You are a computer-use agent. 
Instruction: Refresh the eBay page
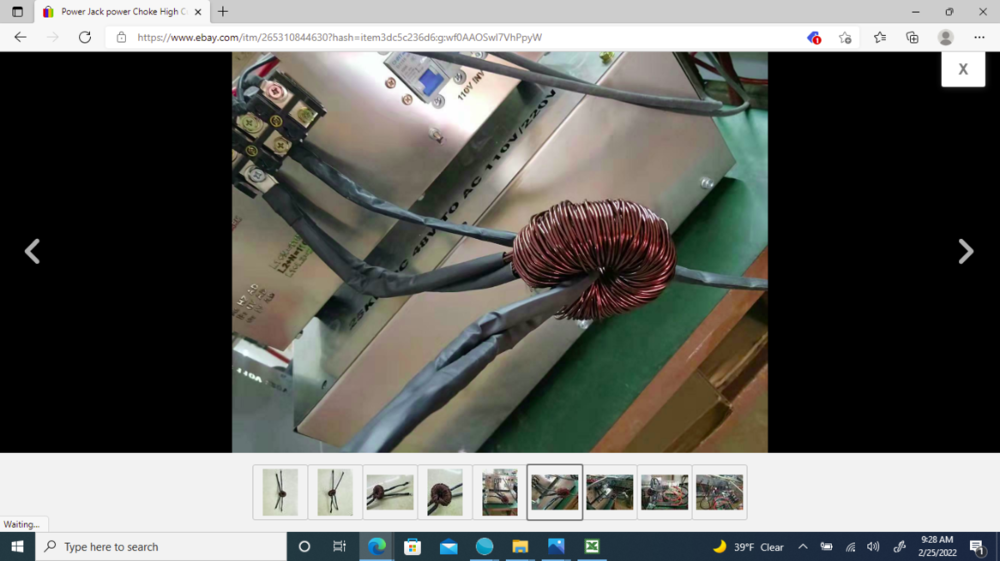[x=85, y=37]
